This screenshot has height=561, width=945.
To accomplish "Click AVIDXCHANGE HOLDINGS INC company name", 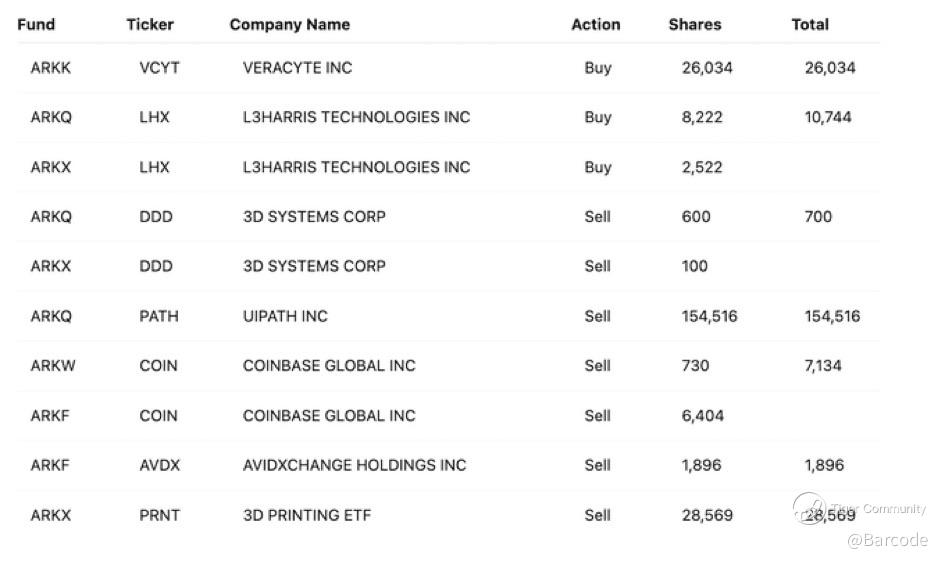I will point(354,465).
